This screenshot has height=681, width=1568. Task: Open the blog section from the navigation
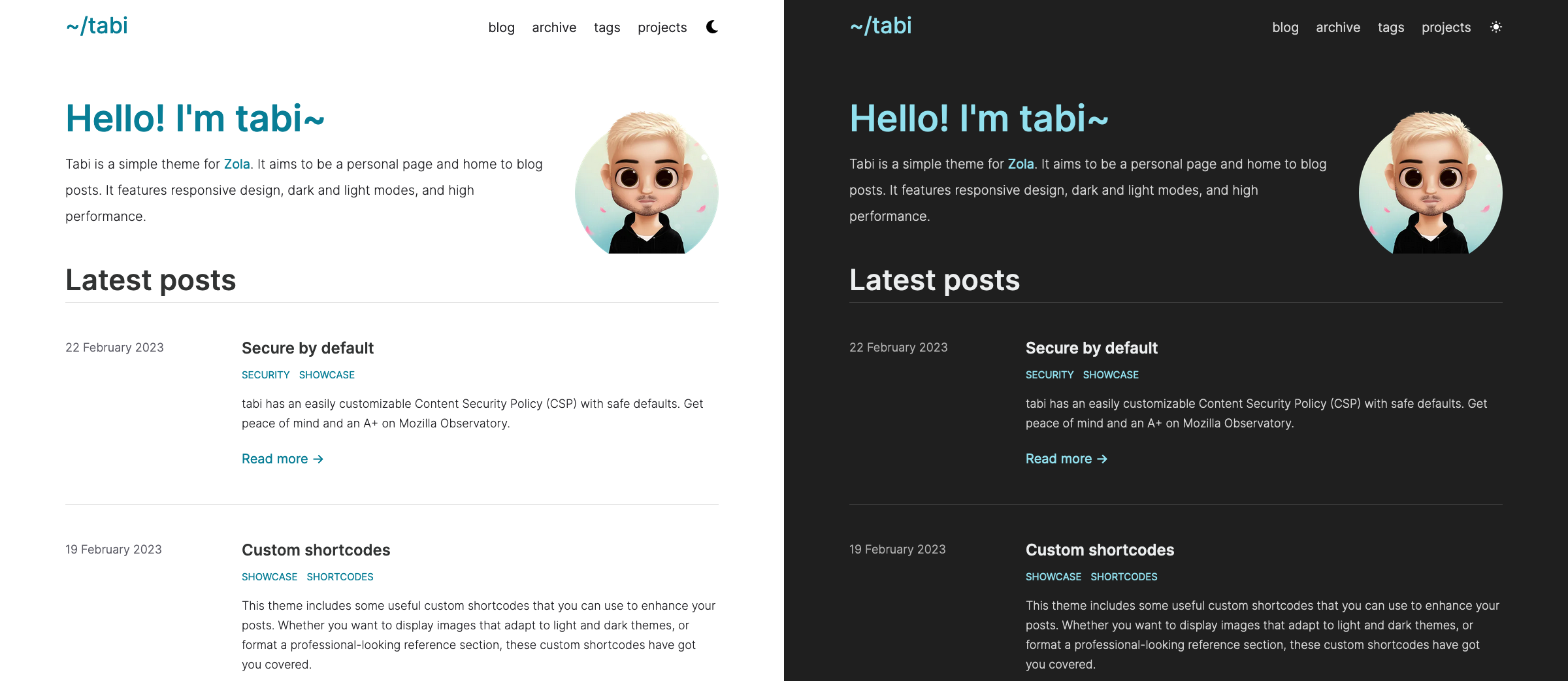click(x=501, y=27)
